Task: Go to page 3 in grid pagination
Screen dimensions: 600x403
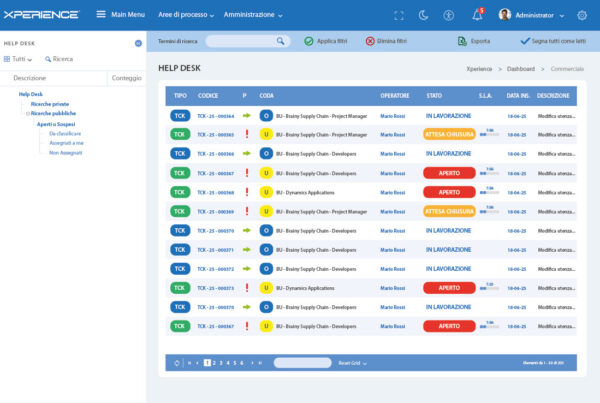Action: point(221,363)
